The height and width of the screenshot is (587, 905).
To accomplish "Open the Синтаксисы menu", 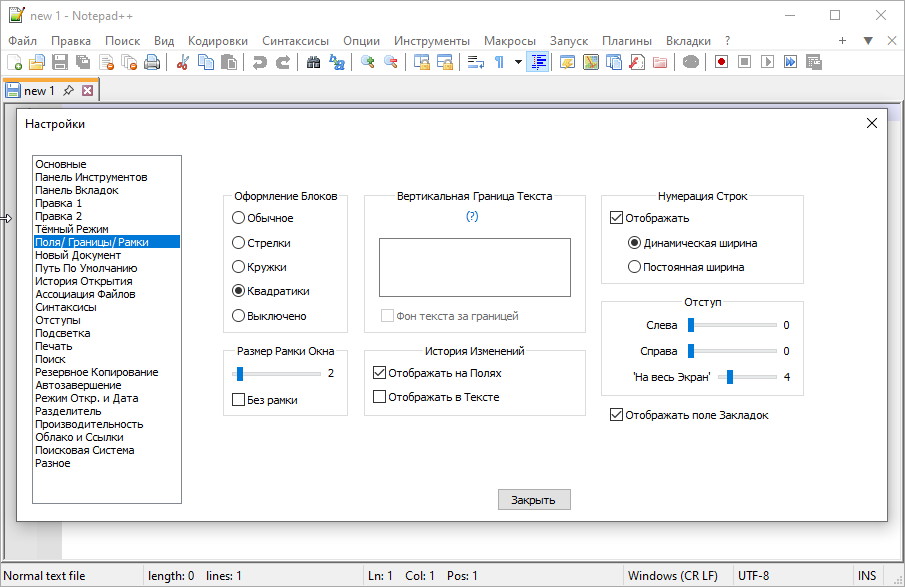I will click(x=296, y=41).
